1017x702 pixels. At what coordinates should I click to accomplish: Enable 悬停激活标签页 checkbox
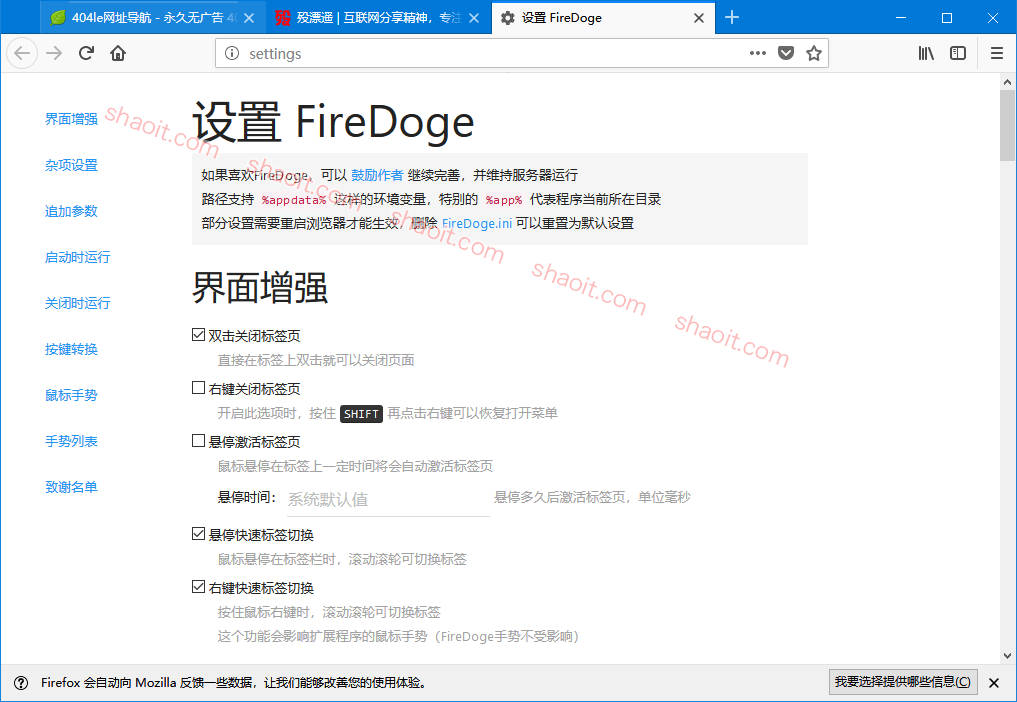pos(198,441)
